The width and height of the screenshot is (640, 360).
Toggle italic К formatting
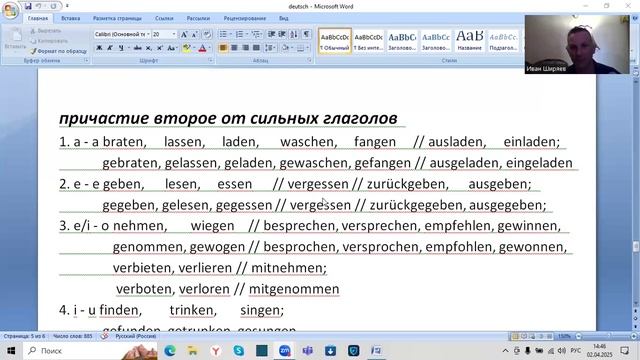(110, 48)
